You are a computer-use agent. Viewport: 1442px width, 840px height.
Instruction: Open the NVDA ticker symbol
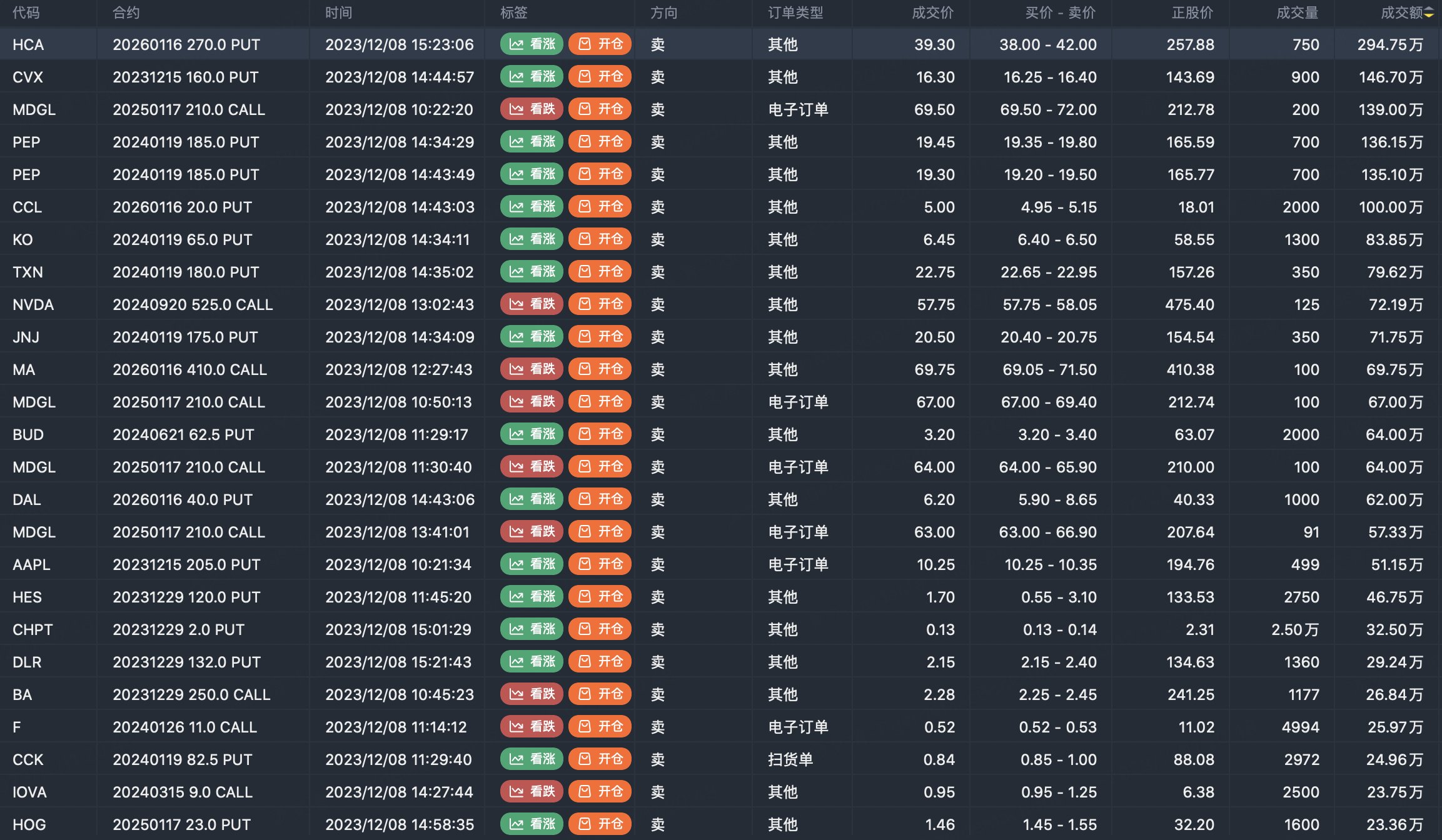[33, 304]
